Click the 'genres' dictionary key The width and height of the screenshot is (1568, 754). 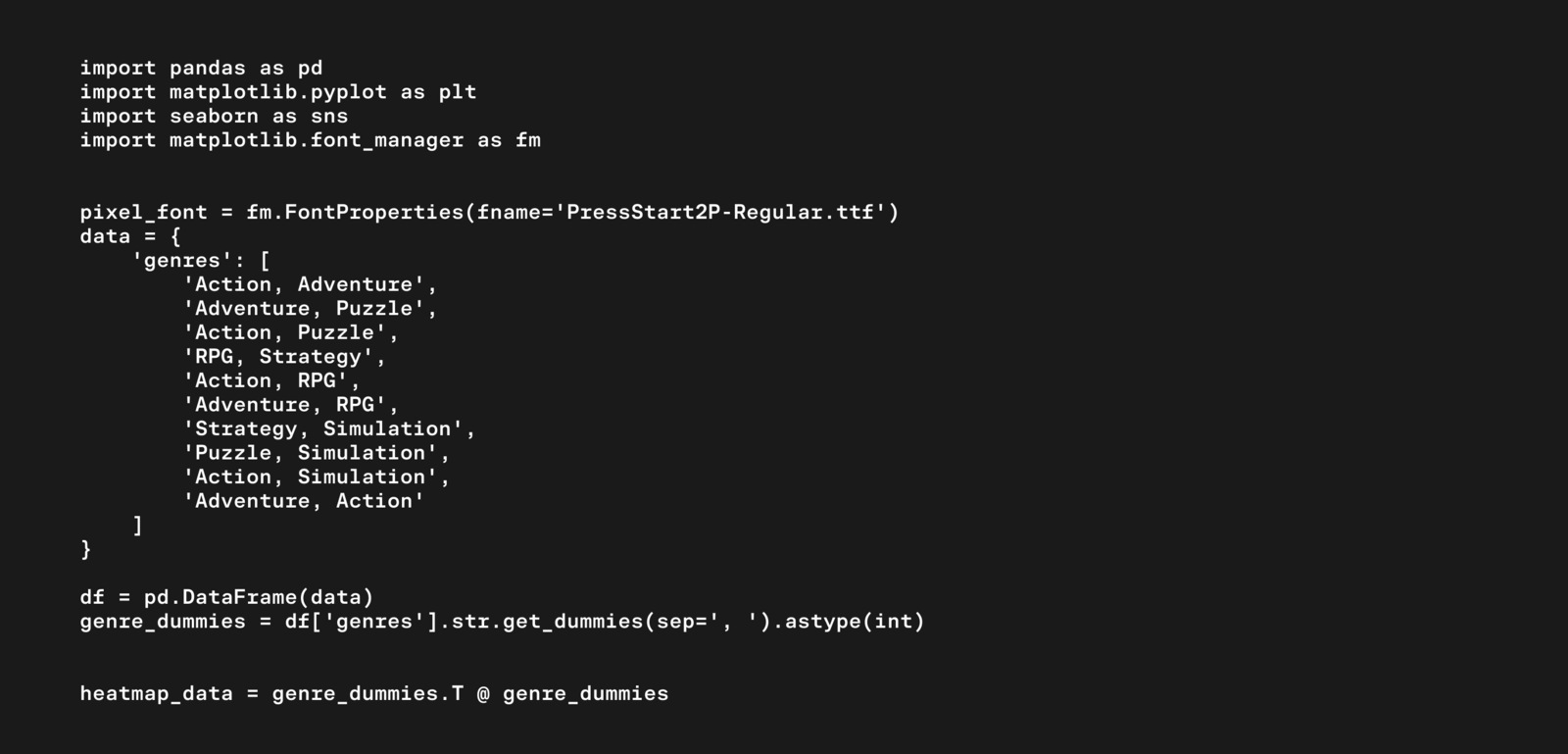pyautogui.click(x=182, y=261)
